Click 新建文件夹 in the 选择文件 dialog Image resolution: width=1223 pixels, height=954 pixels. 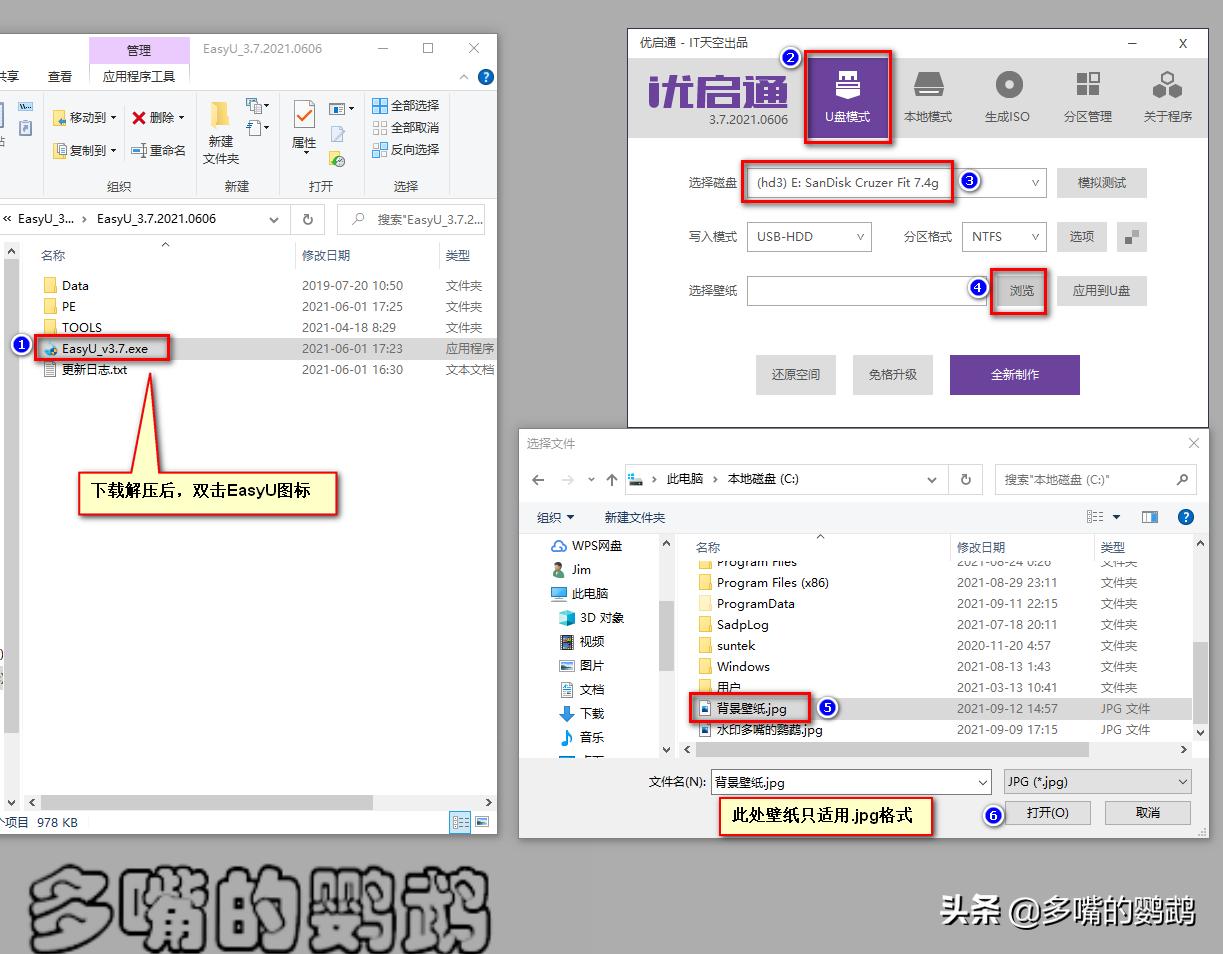634,517
